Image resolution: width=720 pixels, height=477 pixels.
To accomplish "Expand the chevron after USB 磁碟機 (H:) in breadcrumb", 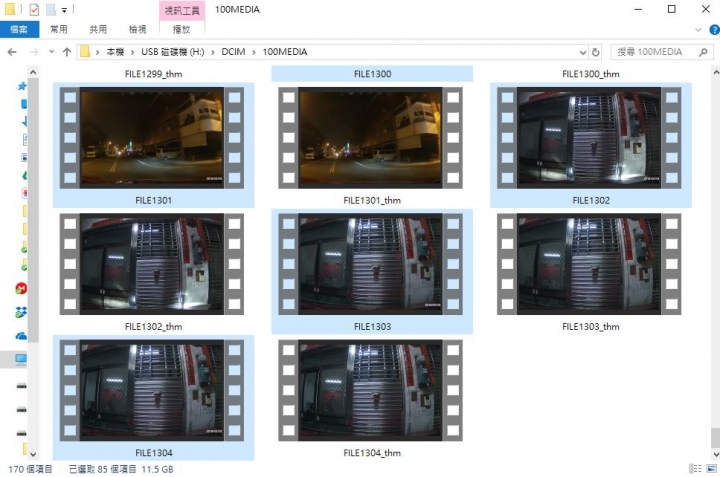I will pos(213,52).
